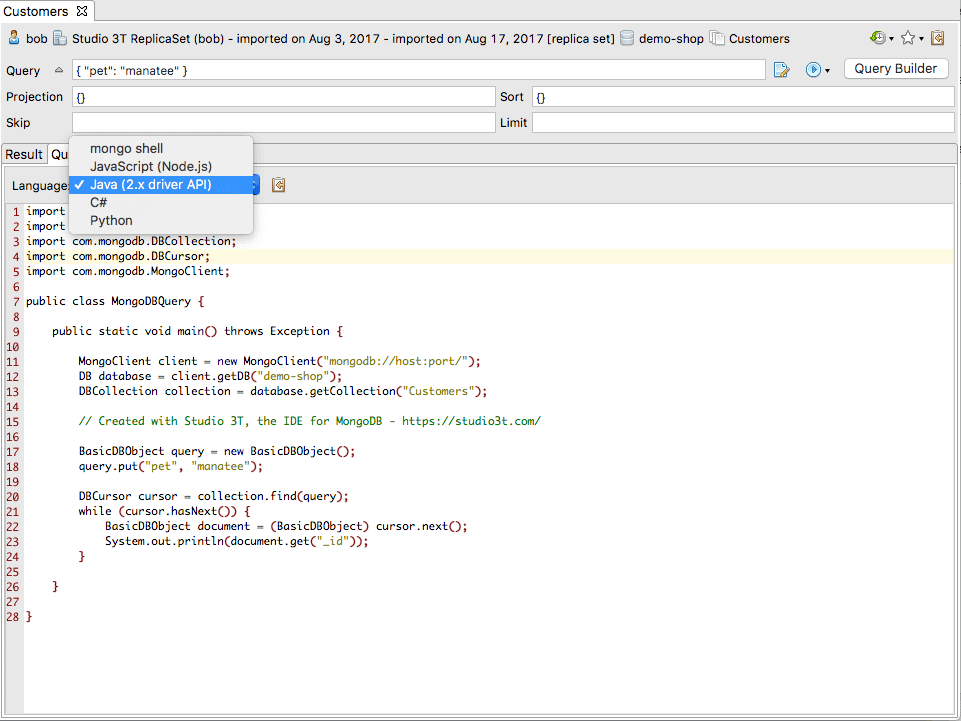Click the Query Builder button
961x721 pixels.
896,69
